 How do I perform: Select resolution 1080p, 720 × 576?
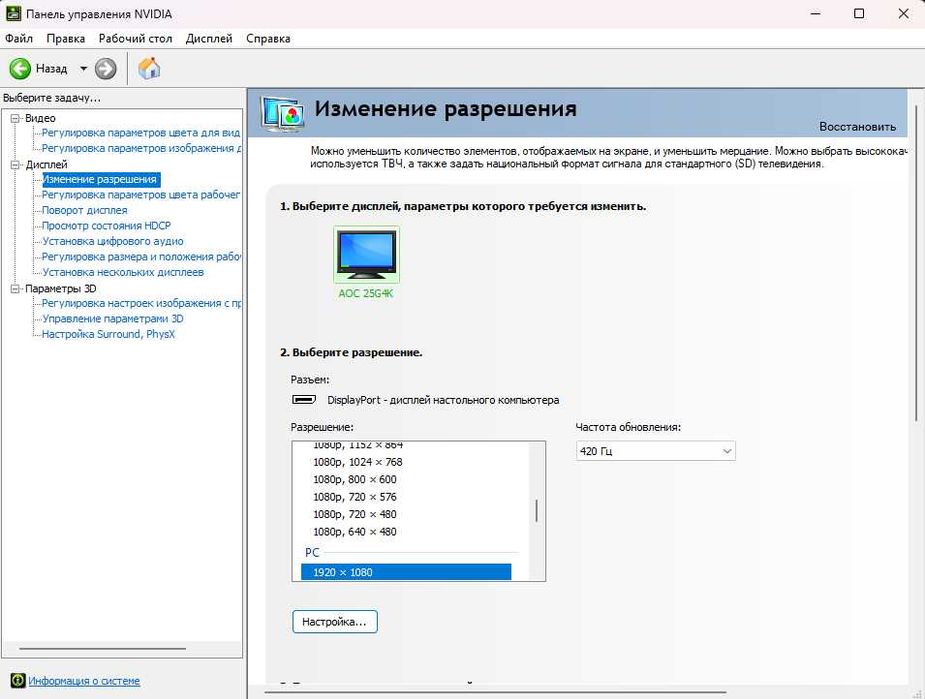355,497
